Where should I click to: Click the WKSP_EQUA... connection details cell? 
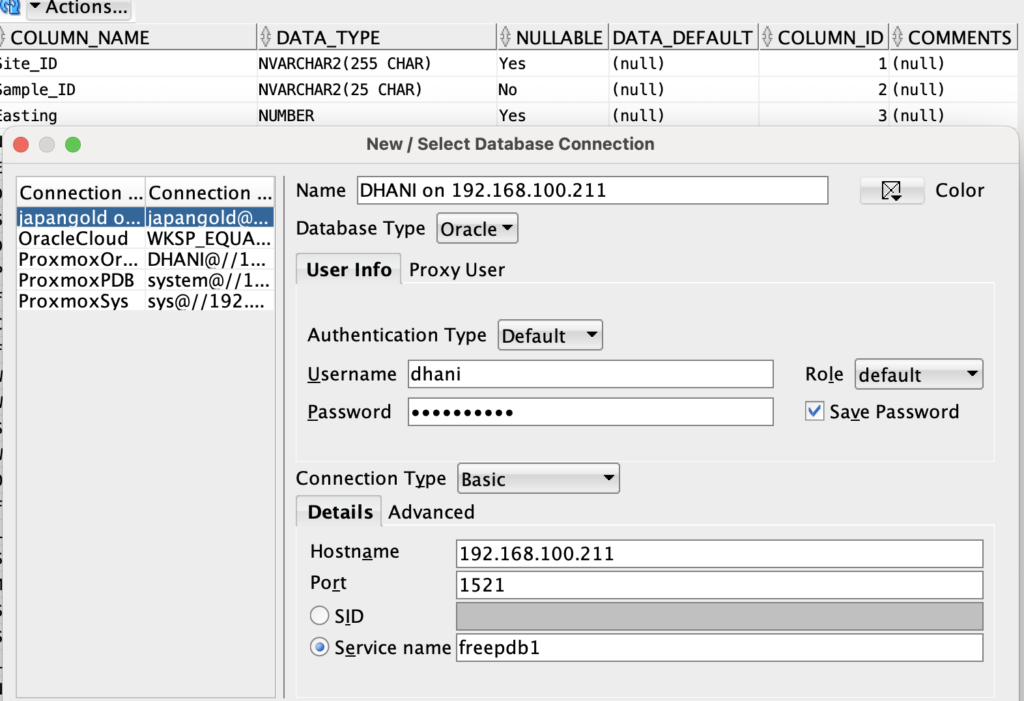pyautogui.click(x=209, y=238)
